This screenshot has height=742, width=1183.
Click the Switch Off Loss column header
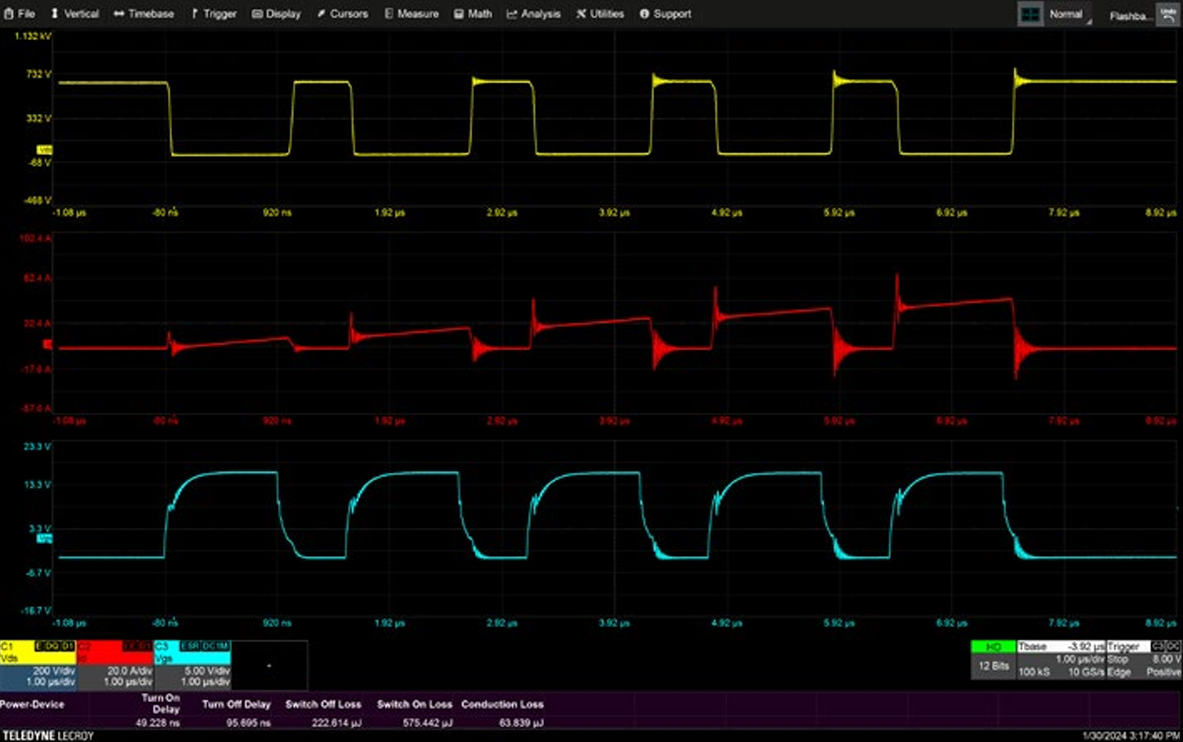point(323,704)
